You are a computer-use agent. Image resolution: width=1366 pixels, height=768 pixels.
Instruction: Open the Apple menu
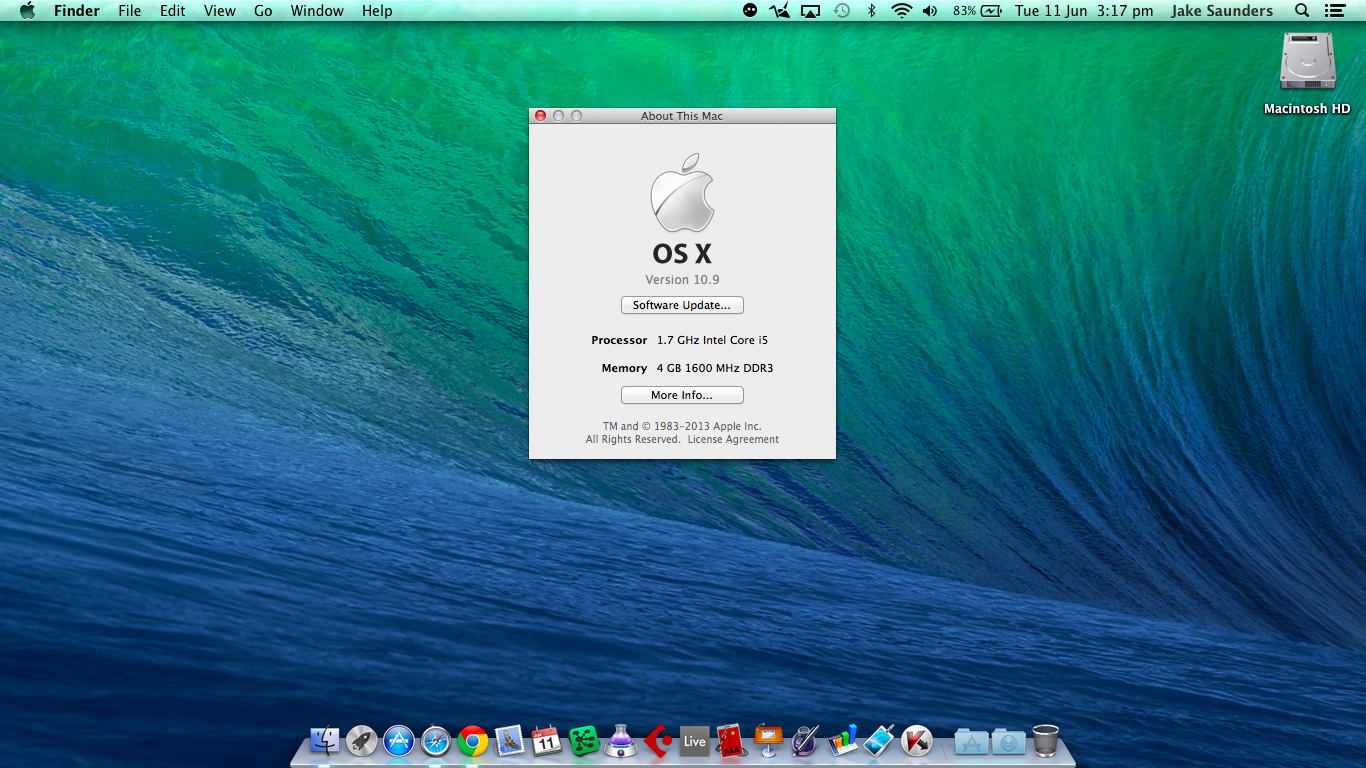point(27,11)
